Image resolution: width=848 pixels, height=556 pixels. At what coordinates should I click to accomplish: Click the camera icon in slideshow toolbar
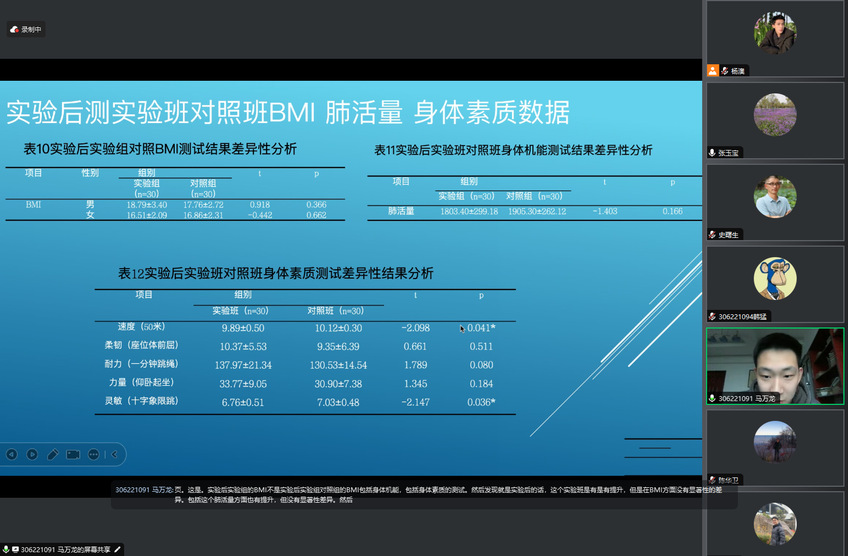(x=73, y=454)
